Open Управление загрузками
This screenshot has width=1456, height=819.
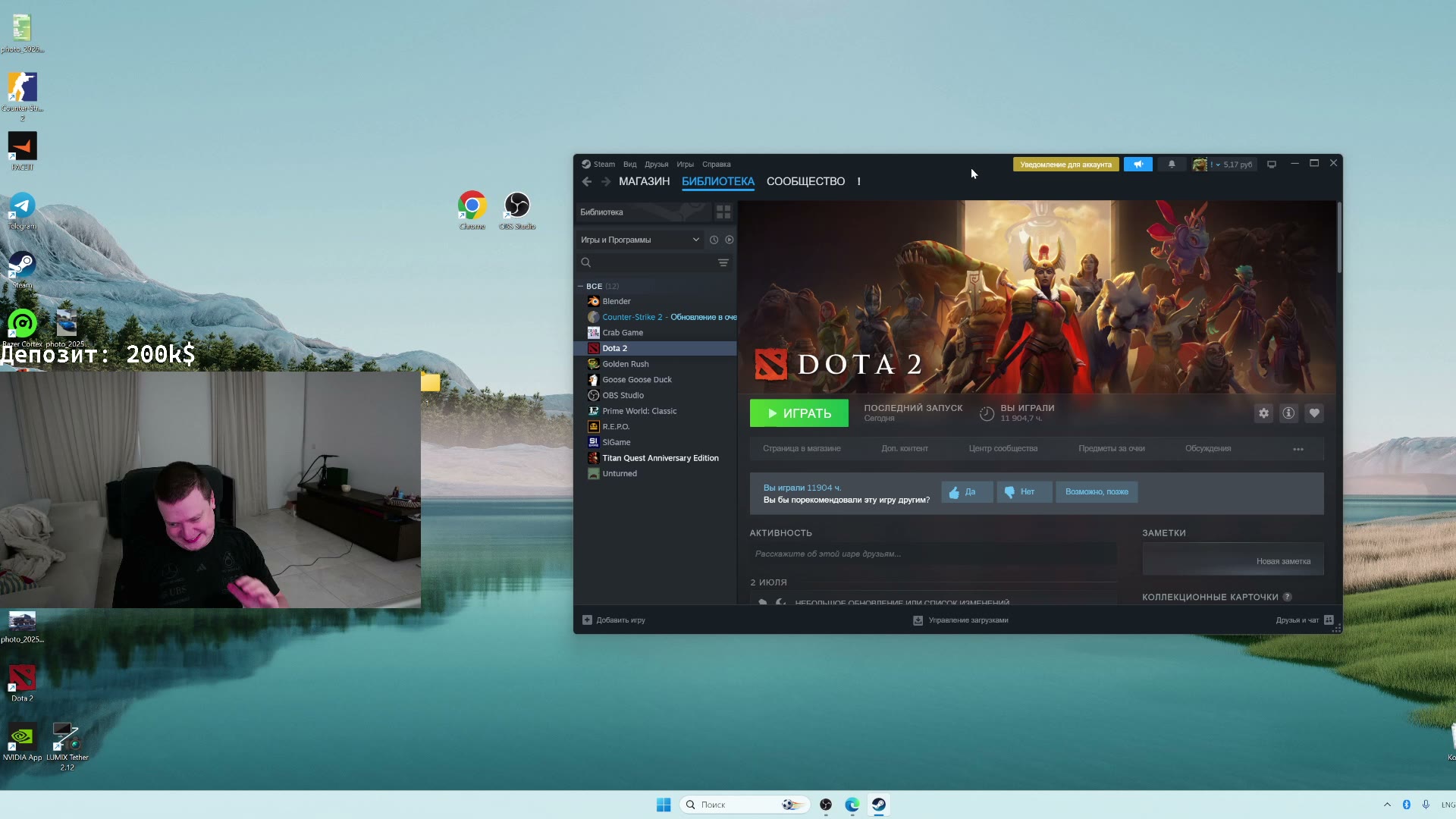coord(961,620)
